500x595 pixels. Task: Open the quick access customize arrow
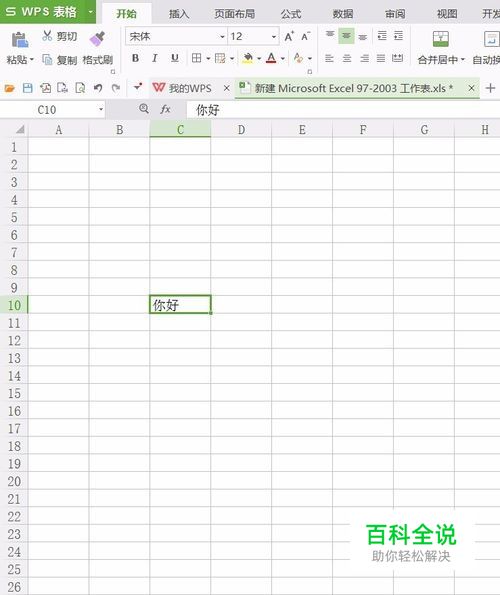pyautogui.click(x=138, y=87)
